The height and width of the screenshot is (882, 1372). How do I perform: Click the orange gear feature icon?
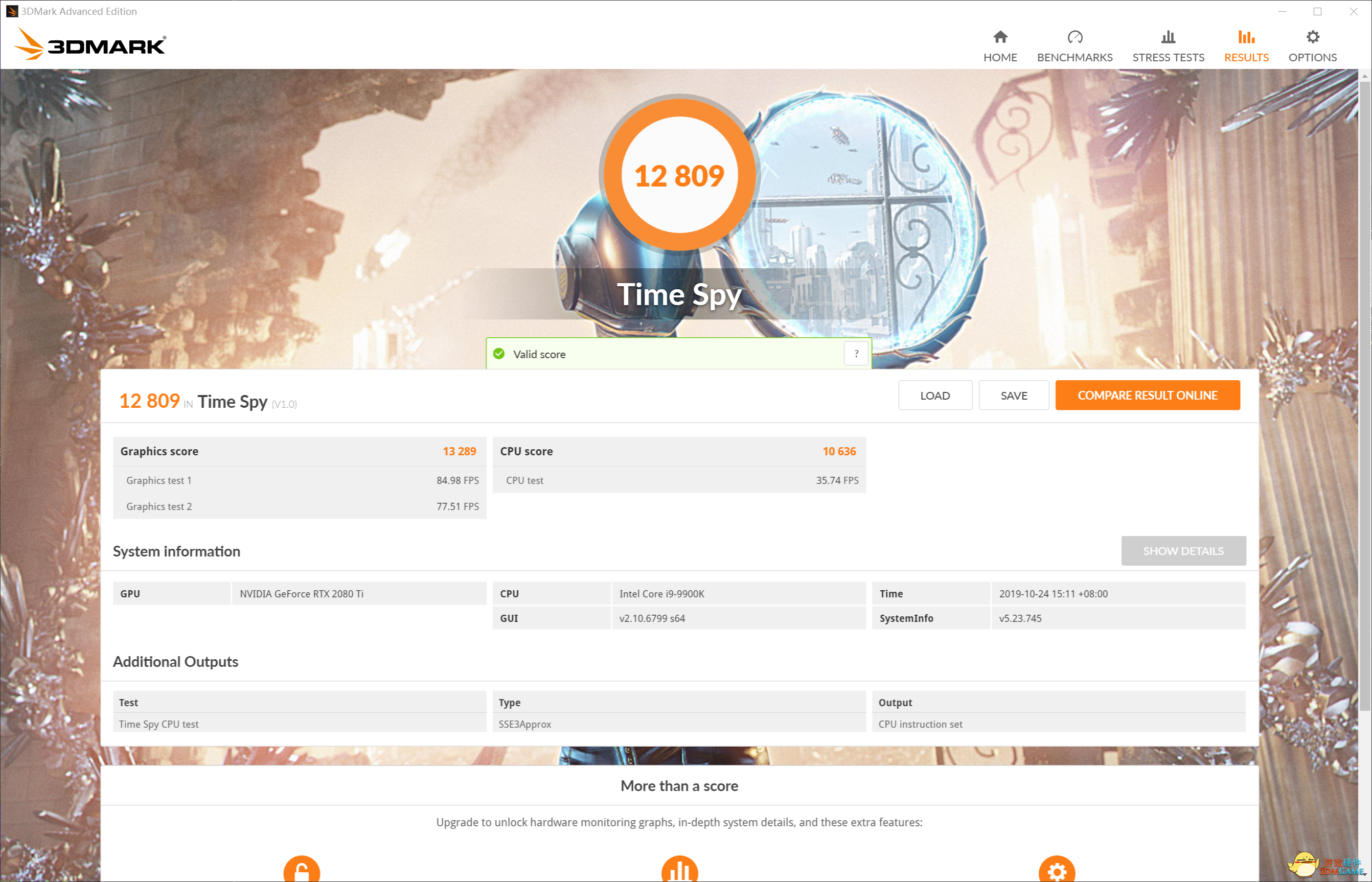point(1057,871)
